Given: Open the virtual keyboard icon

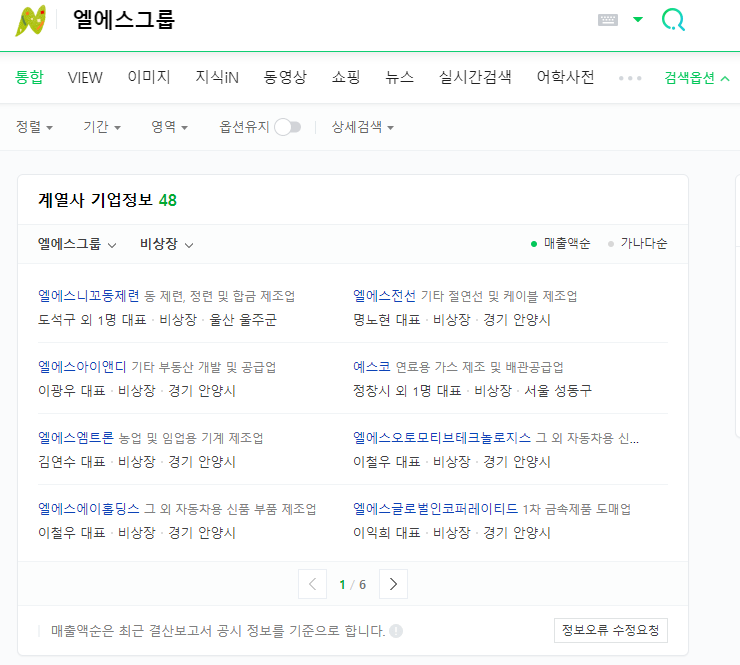Looking at the screenshot, I should click(607, 20).
